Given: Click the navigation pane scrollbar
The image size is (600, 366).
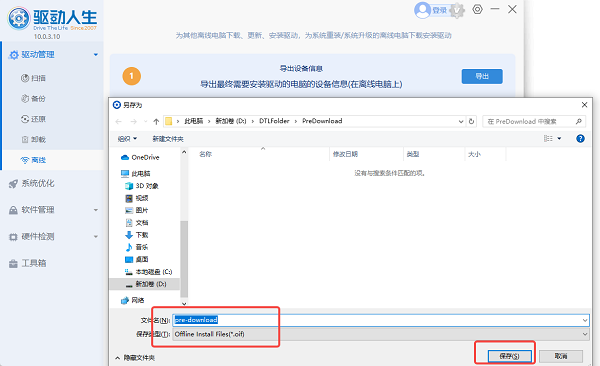Looking at the screenshot, I should [184, 259].
